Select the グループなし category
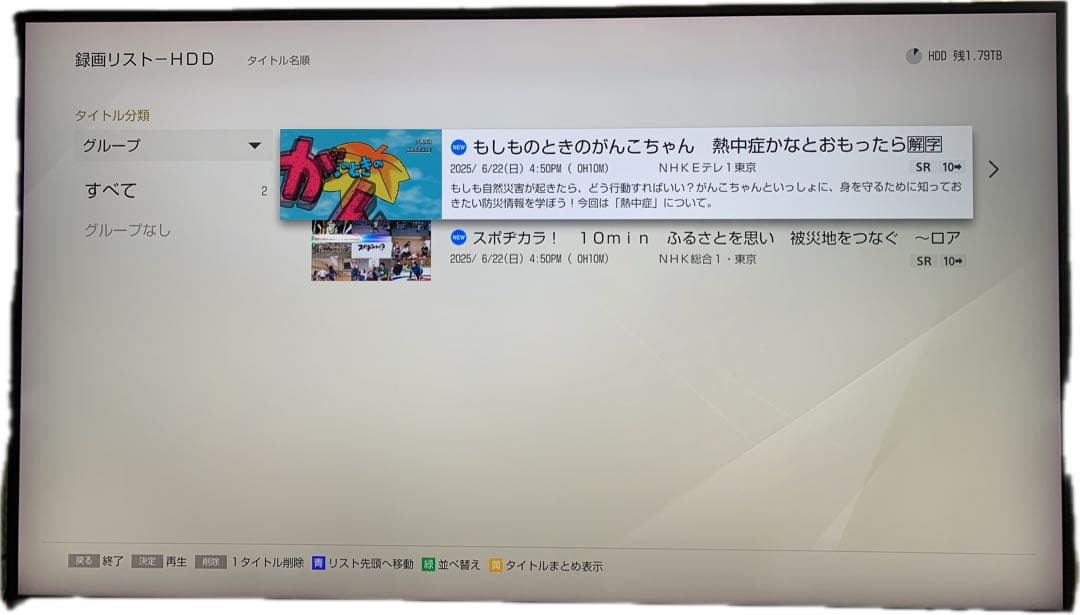Viewport: 1080px width, 615px height. pyautogui.click(x=128, y=230)
